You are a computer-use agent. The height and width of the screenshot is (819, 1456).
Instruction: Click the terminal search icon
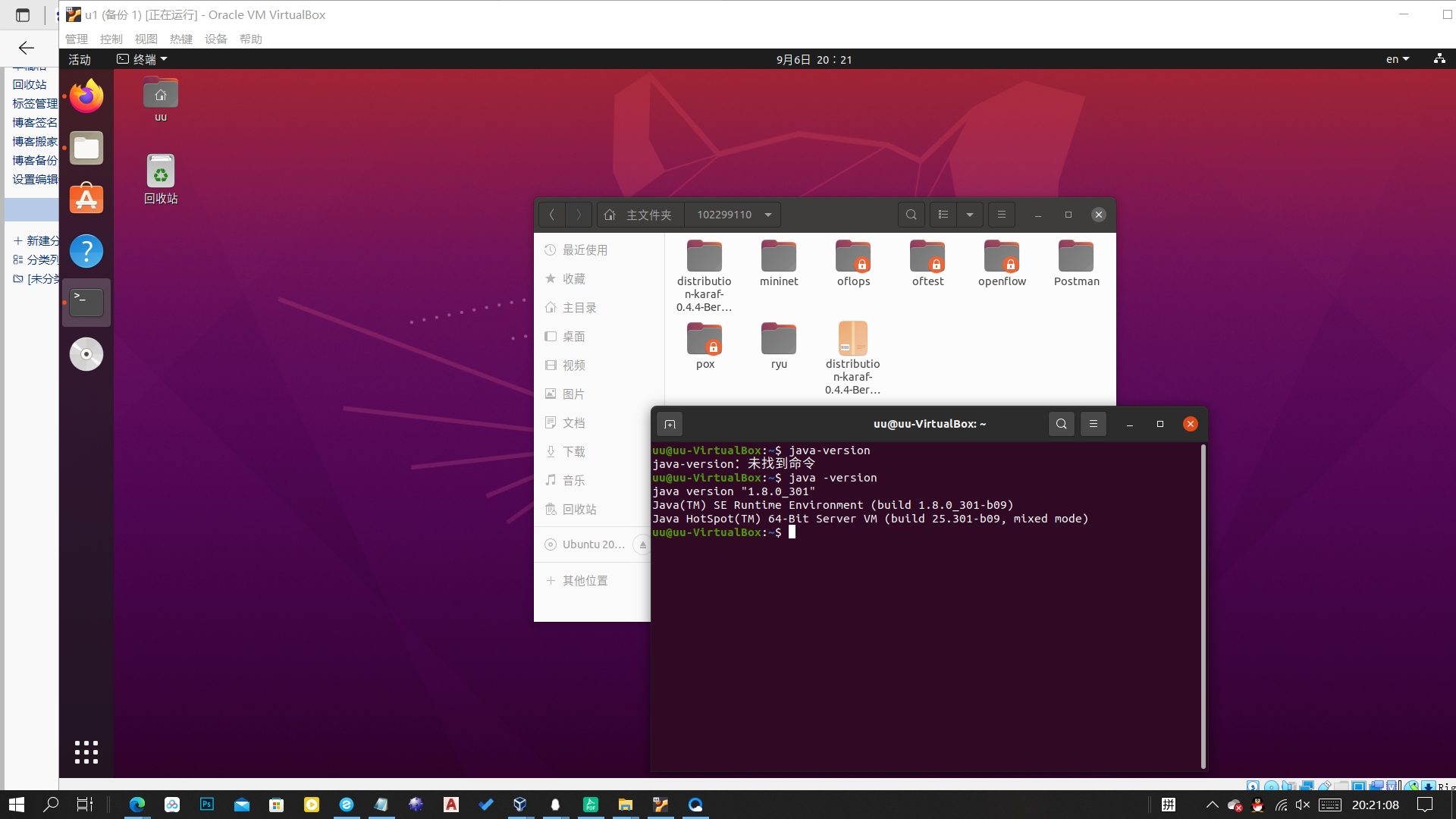1061,424
